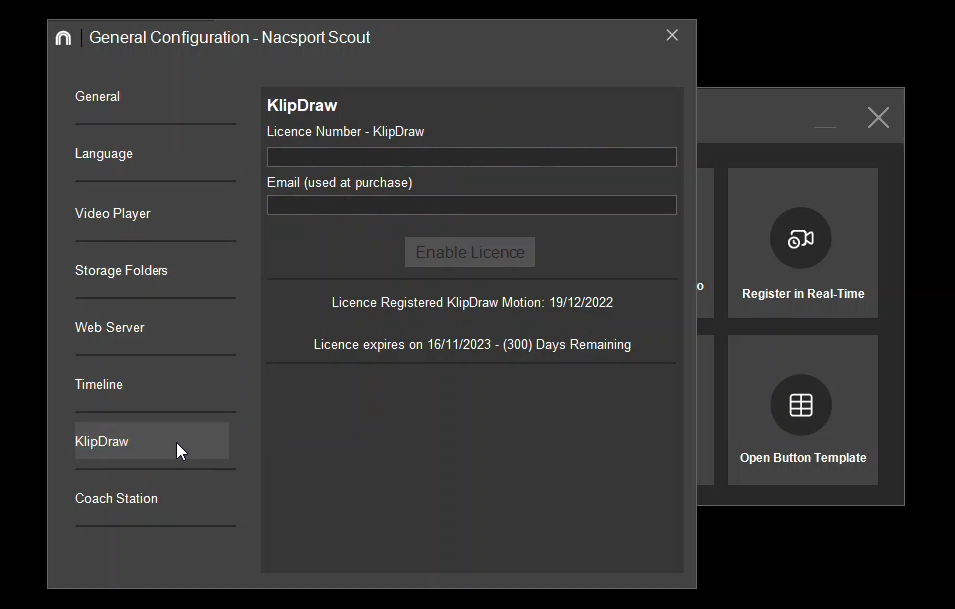The image size is (955, 609).
Task: Go to Storage Folders settings
Action: pos(121,270)
